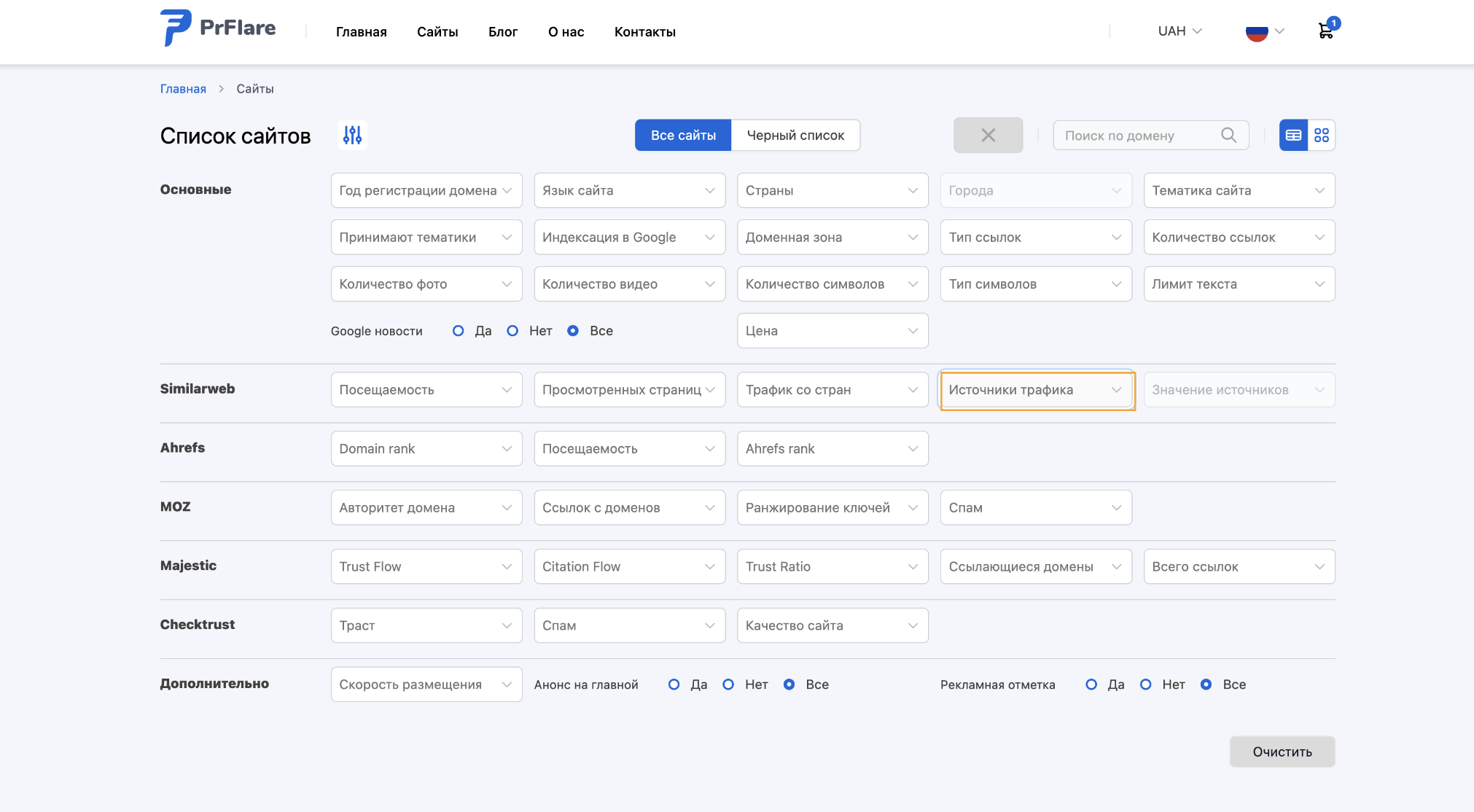
Task: Expand the Ahrefs rank dropdown
Action: click(832, 449)
